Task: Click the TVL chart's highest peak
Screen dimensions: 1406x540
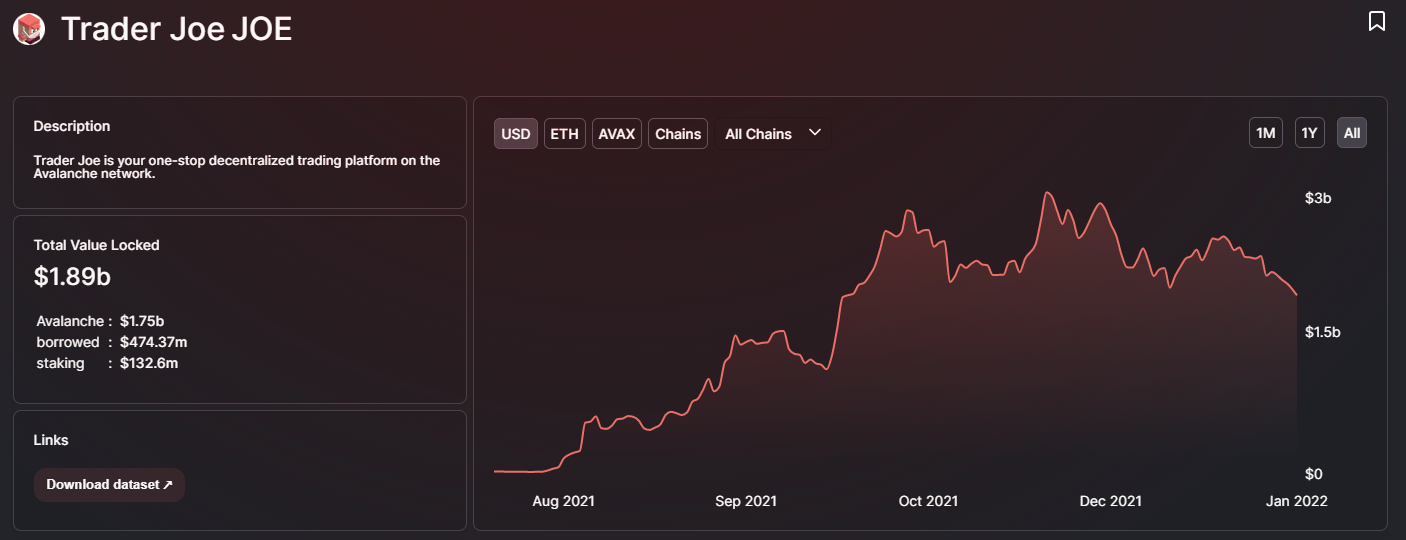Action: (1047, 192)
